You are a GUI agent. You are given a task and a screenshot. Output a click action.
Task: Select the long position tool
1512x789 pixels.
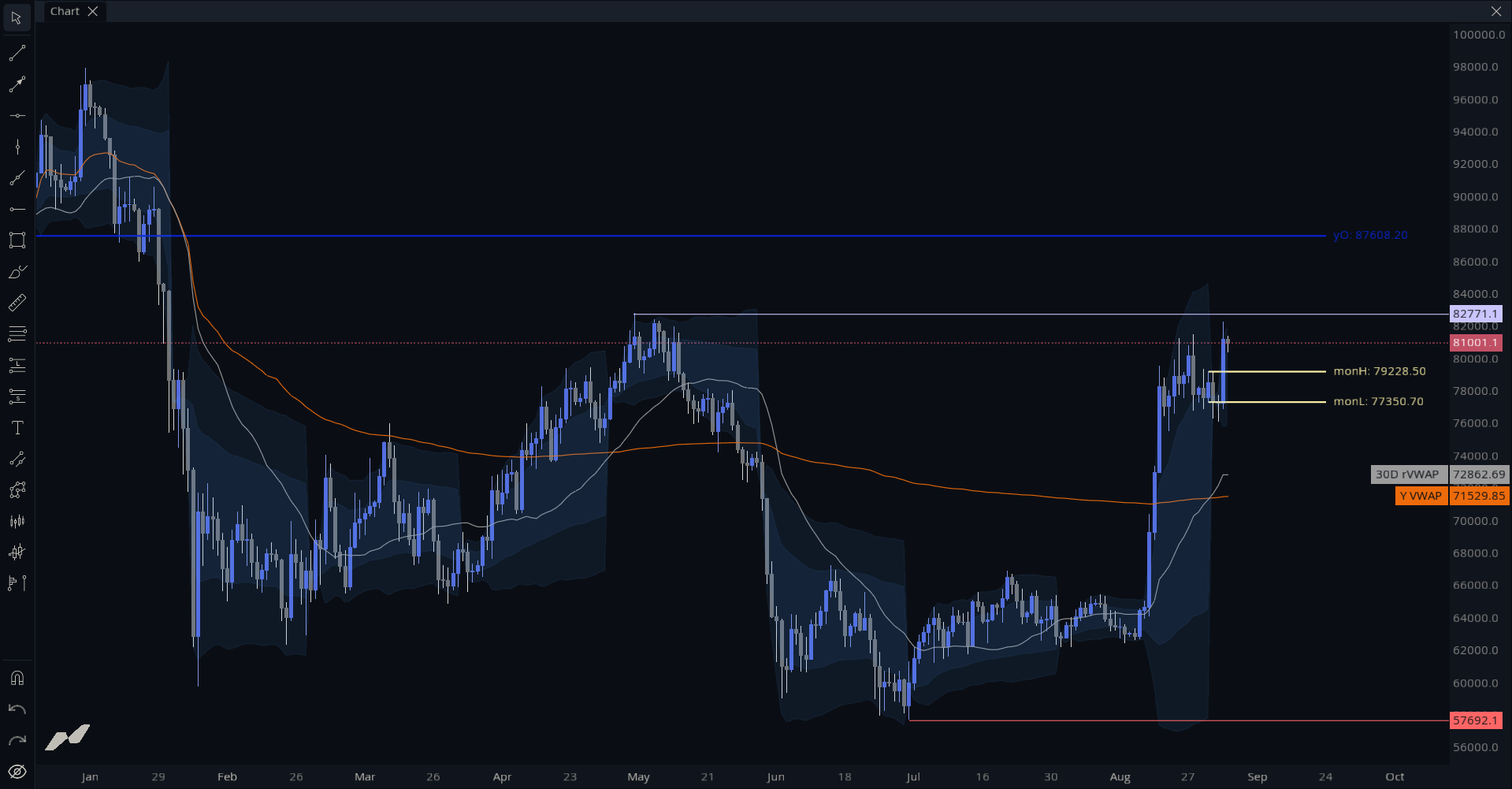click(x=17, y=365)
